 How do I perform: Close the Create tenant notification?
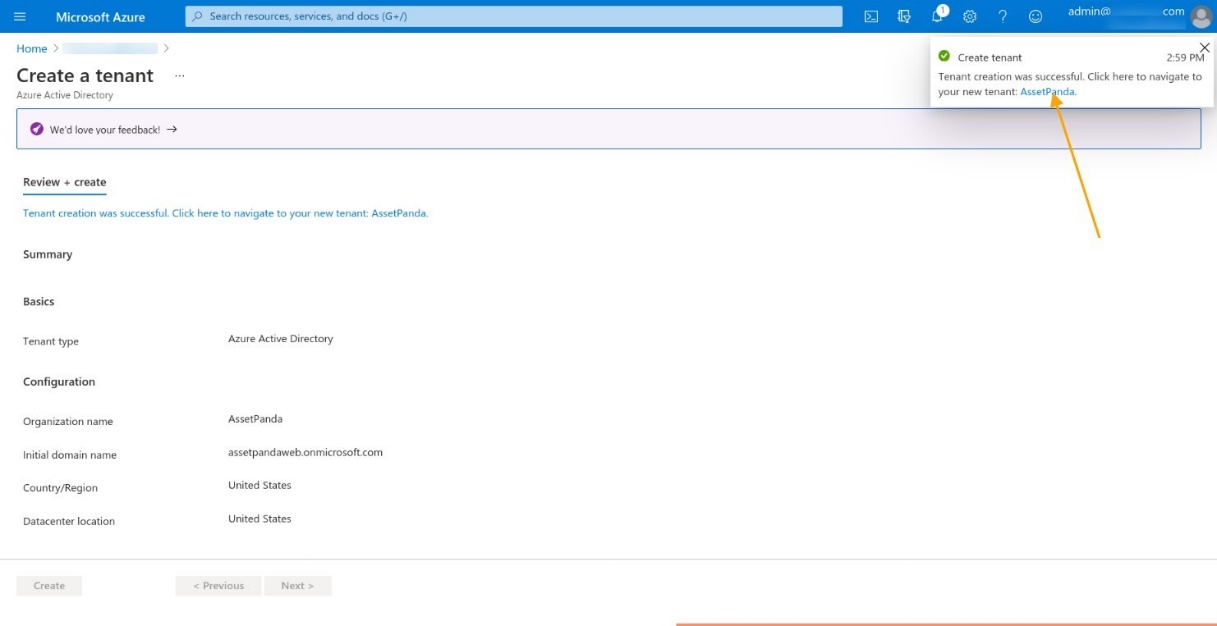click(1204, 47)
